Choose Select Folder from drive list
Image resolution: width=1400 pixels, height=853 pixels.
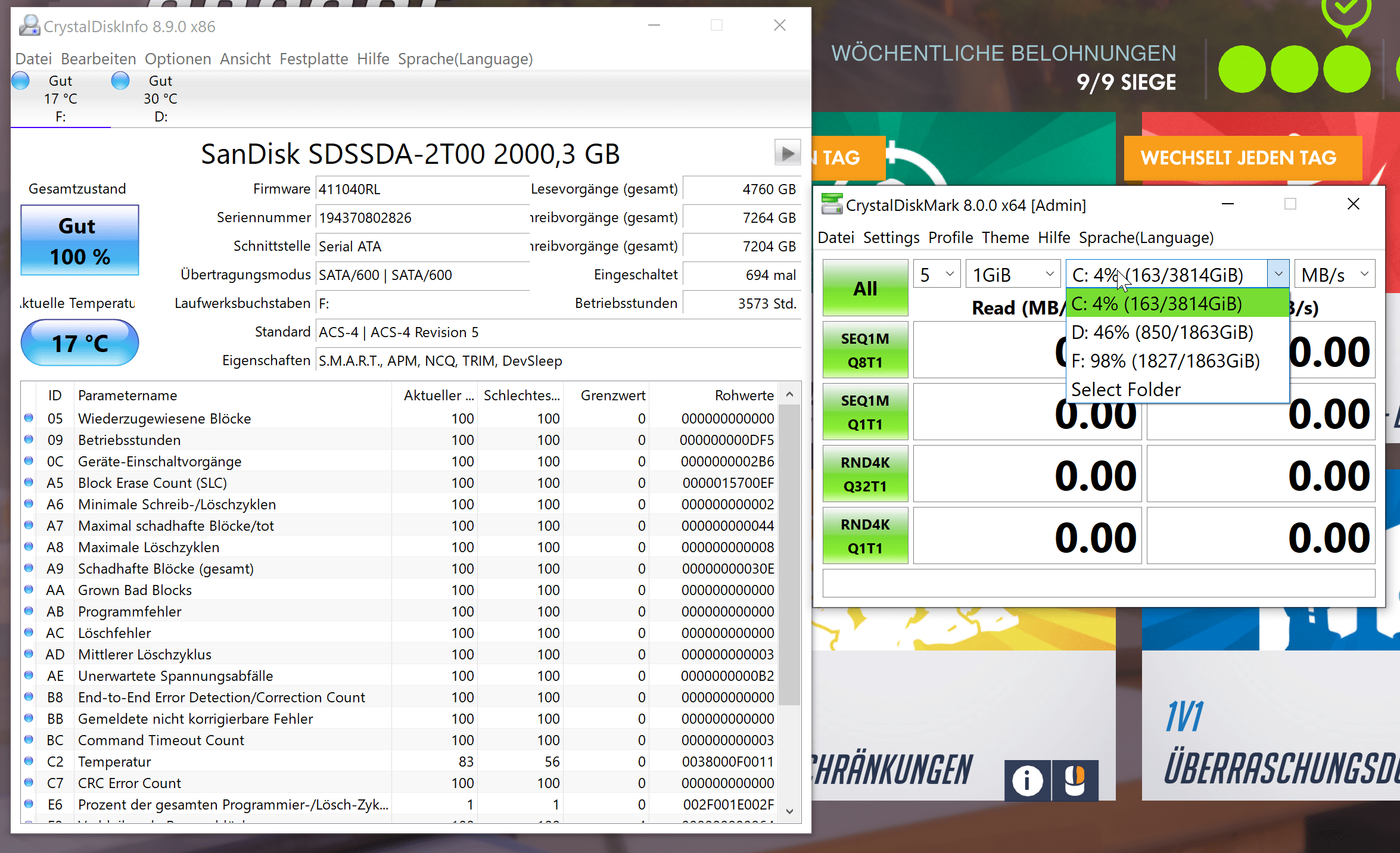point(1177,390)
